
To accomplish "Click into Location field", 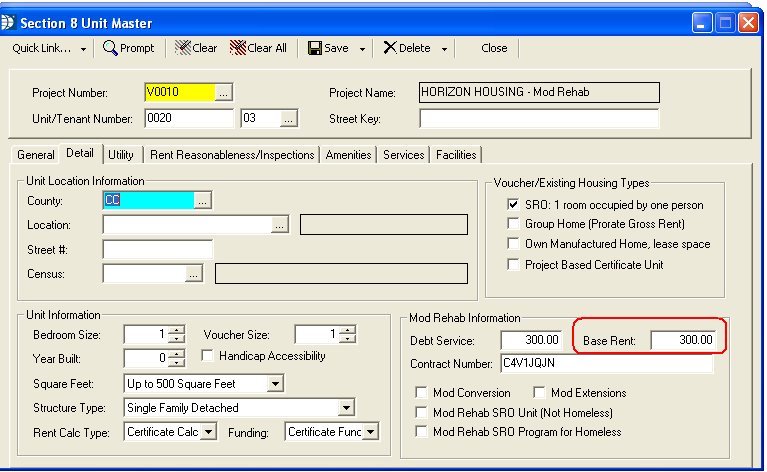I will pyautogui.click(x=187, y=225).
